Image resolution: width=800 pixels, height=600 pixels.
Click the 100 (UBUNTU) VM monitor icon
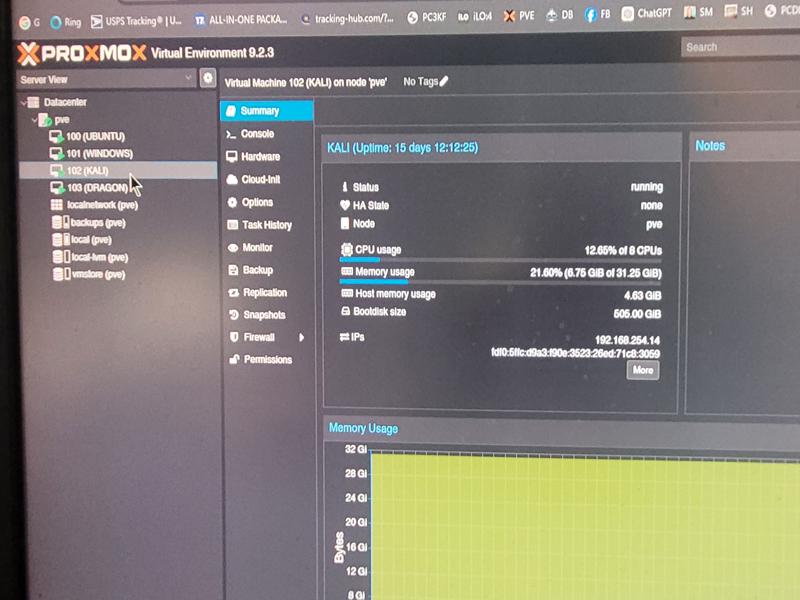click(x=56, y=136)
